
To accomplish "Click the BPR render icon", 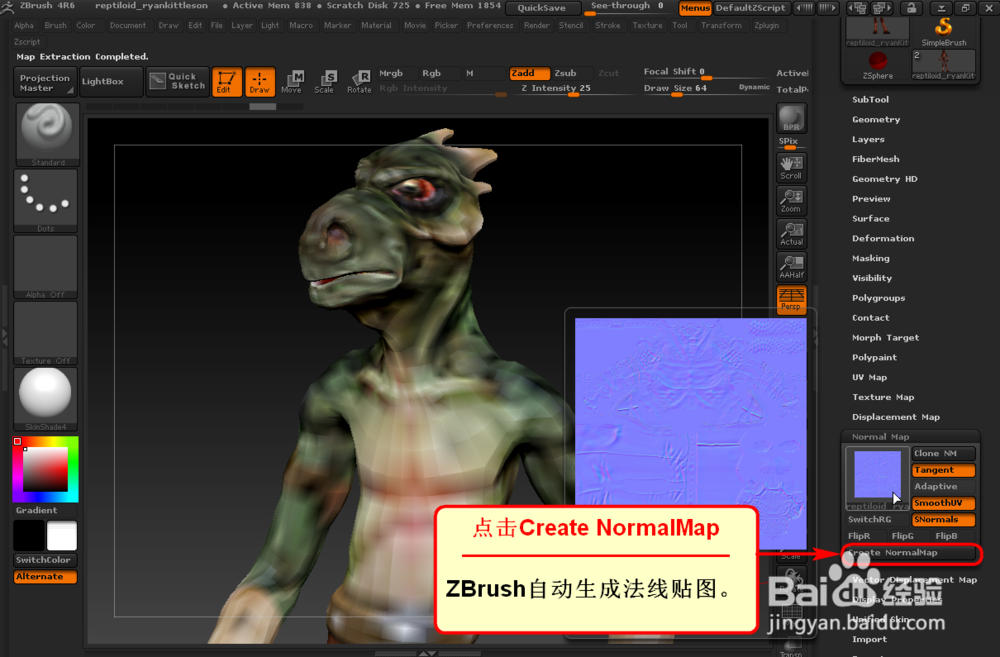I will pos(791,119).
